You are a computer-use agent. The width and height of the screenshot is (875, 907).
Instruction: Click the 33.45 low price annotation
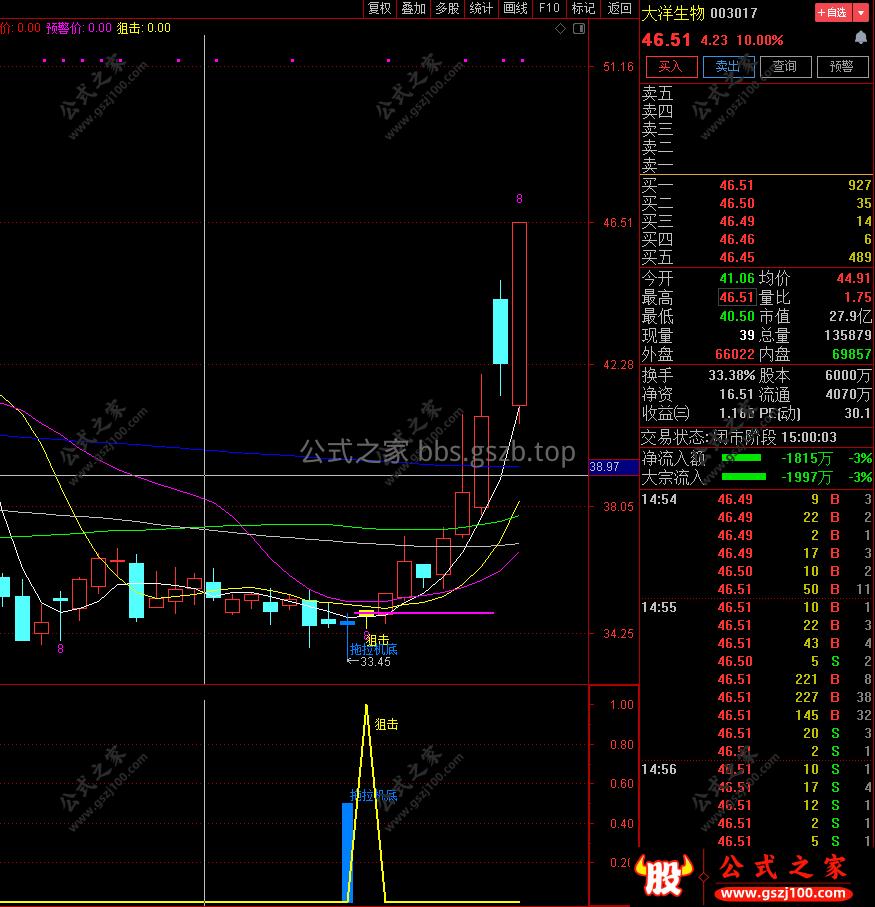point(375,662)
